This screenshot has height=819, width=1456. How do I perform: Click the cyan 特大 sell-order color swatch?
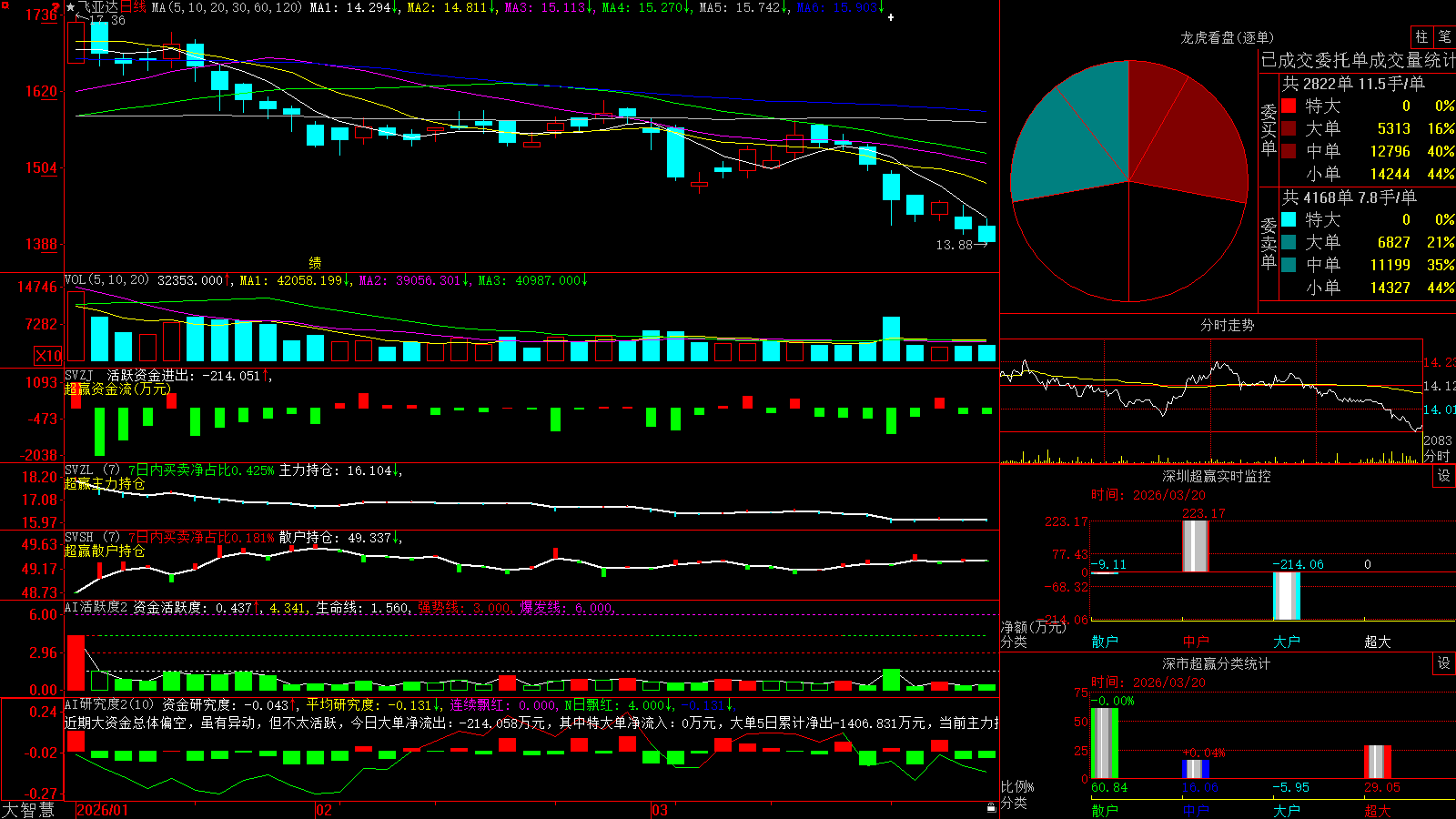(x=1289, y=219)
